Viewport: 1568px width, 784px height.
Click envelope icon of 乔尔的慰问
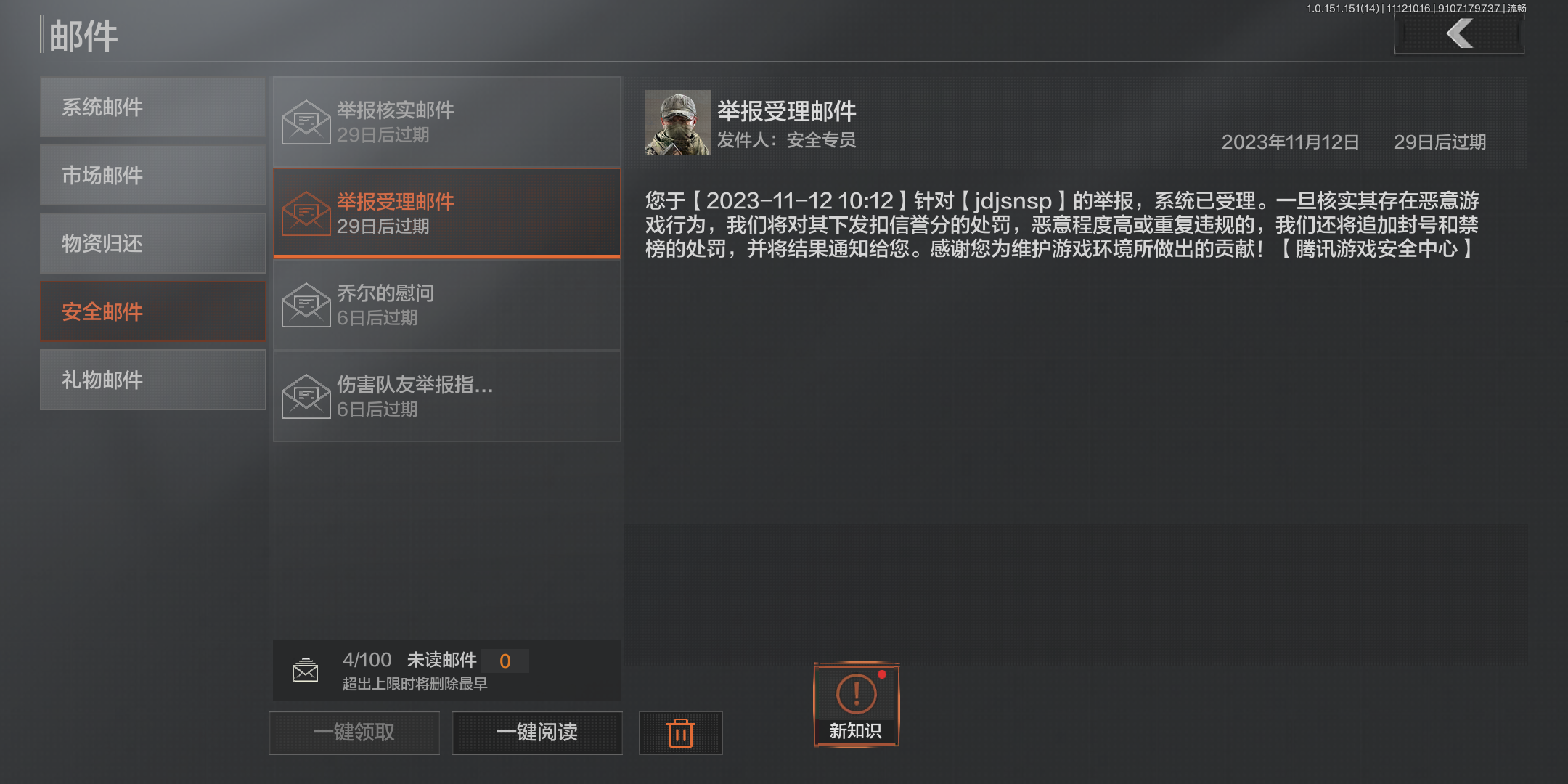pos(306,305)
